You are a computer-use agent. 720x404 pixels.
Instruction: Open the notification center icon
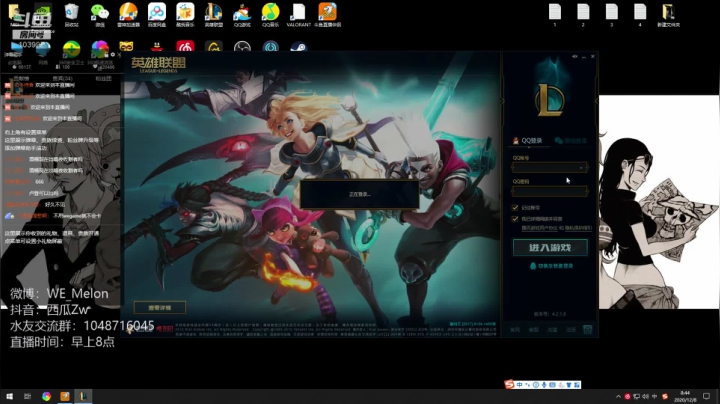click(706, 396)
